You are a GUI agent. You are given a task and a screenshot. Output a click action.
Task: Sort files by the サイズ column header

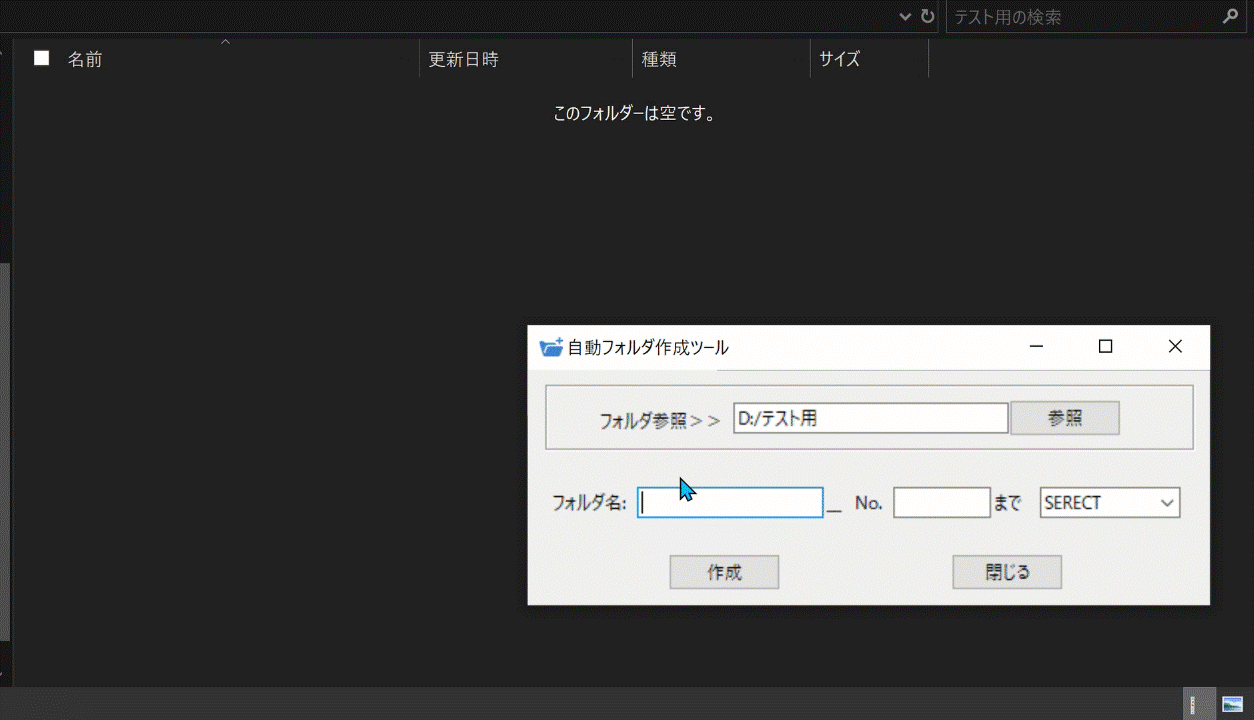(x=840, y=59)
